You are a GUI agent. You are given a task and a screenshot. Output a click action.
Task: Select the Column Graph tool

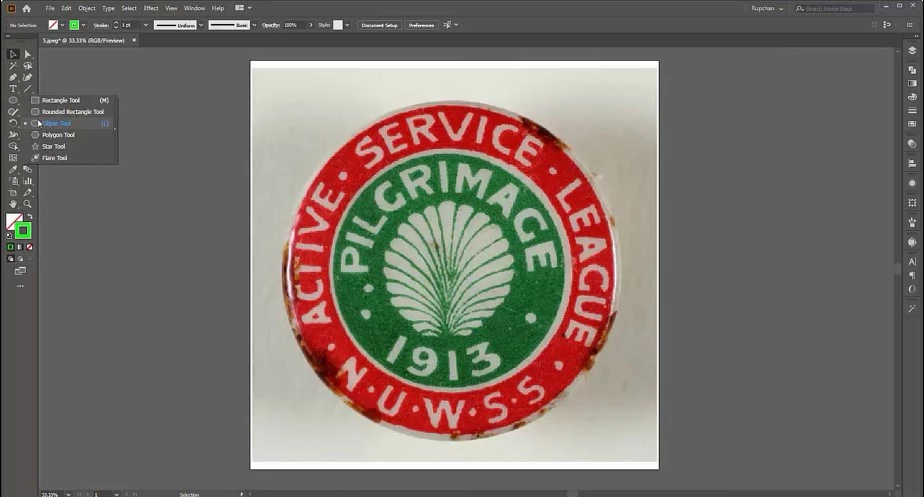27,181
